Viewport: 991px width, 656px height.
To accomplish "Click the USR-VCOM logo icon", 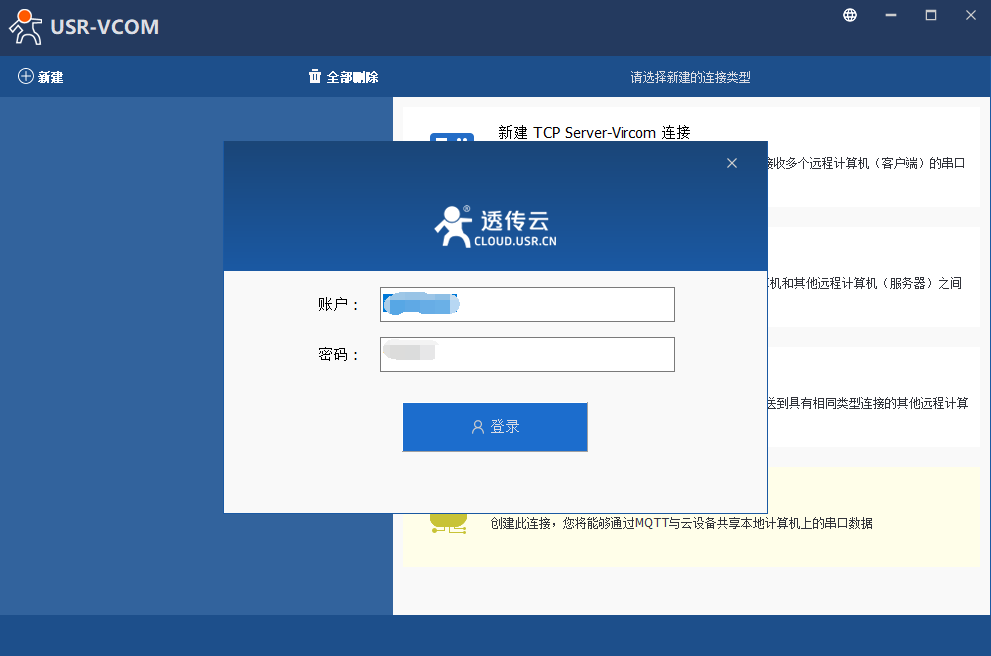I will coord(25,27).
